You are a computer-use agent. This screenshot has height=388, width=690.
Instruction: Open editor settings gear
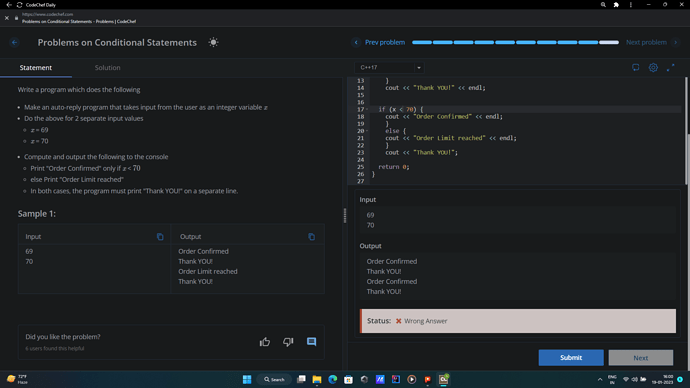653,68
